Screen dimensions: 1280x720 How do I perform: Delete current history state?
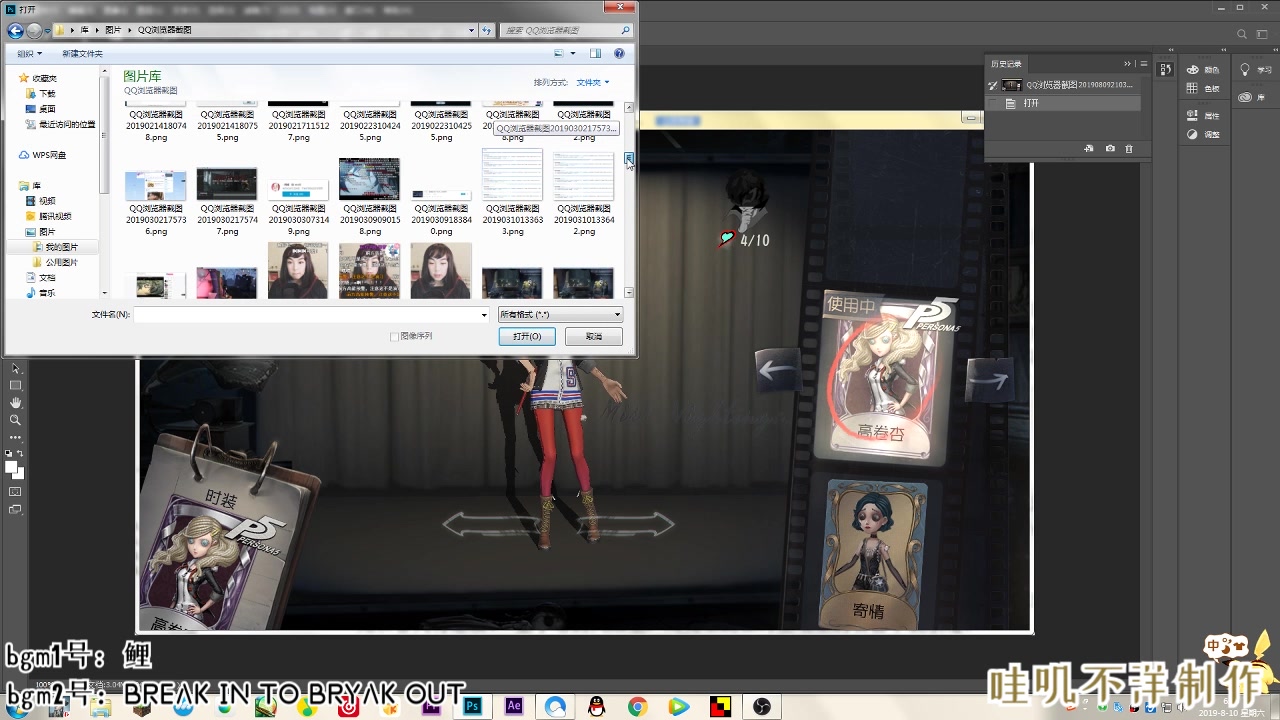(1130, 149)
